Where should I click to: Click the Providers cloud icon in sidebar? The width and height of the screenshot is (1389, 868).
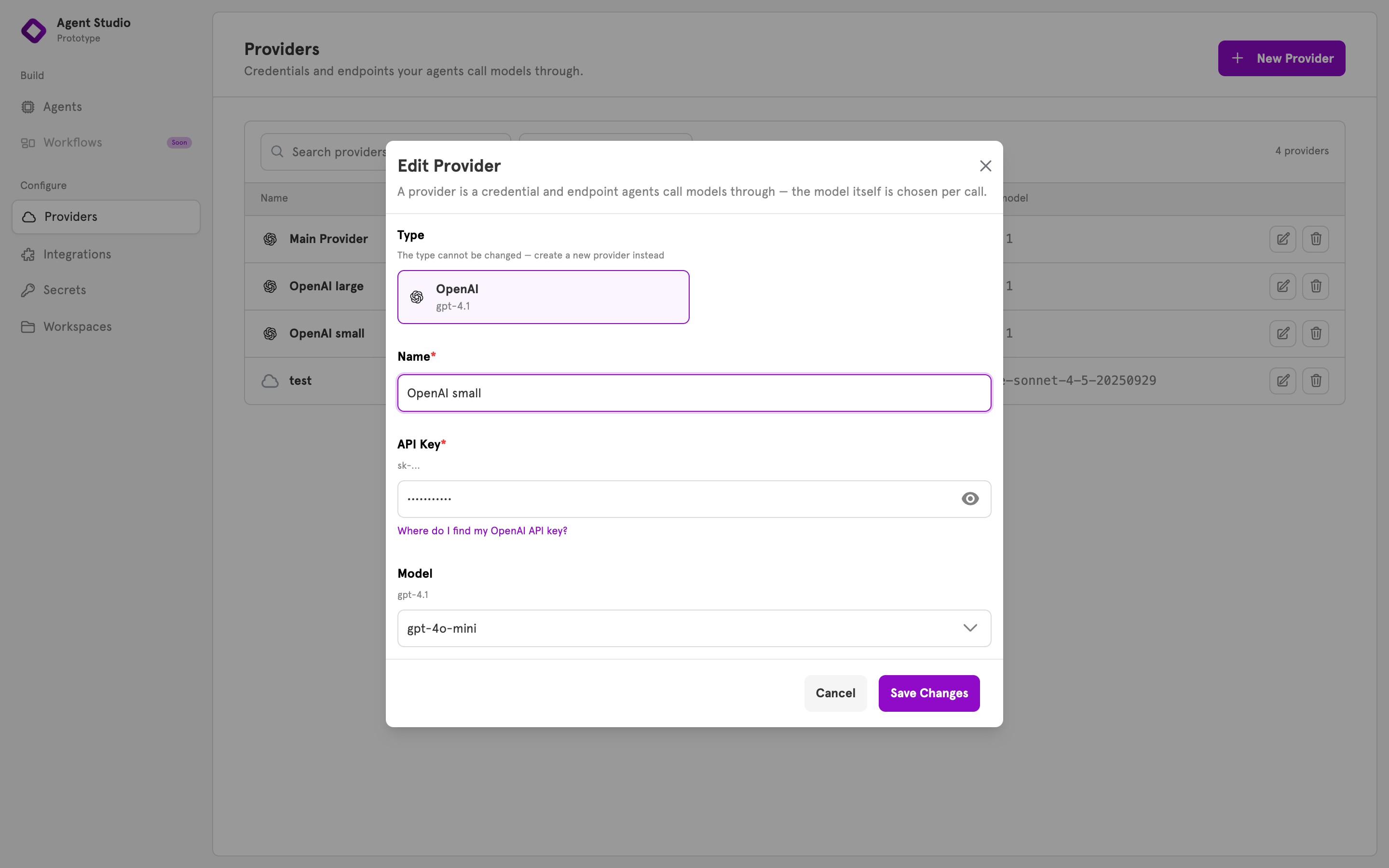point(29,217)
